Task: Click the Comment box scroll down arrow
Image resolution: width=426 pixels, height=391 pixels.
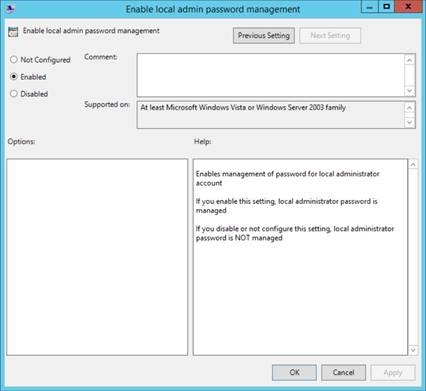Action: point(410,91)
